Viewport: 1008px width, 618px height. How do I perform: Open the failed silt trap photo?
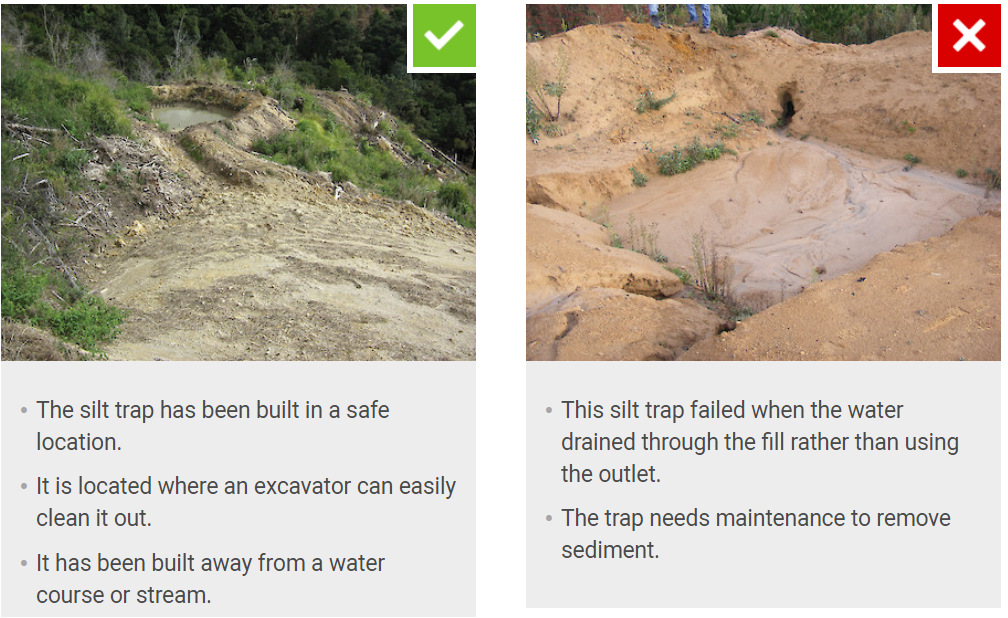pyautogui.click(x=763, y=182)
